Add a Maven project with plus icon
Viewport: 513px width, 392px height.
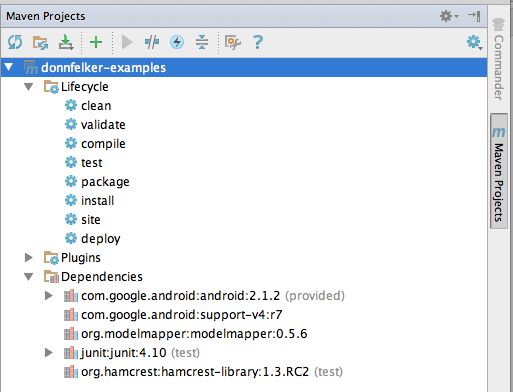(96, 42)
